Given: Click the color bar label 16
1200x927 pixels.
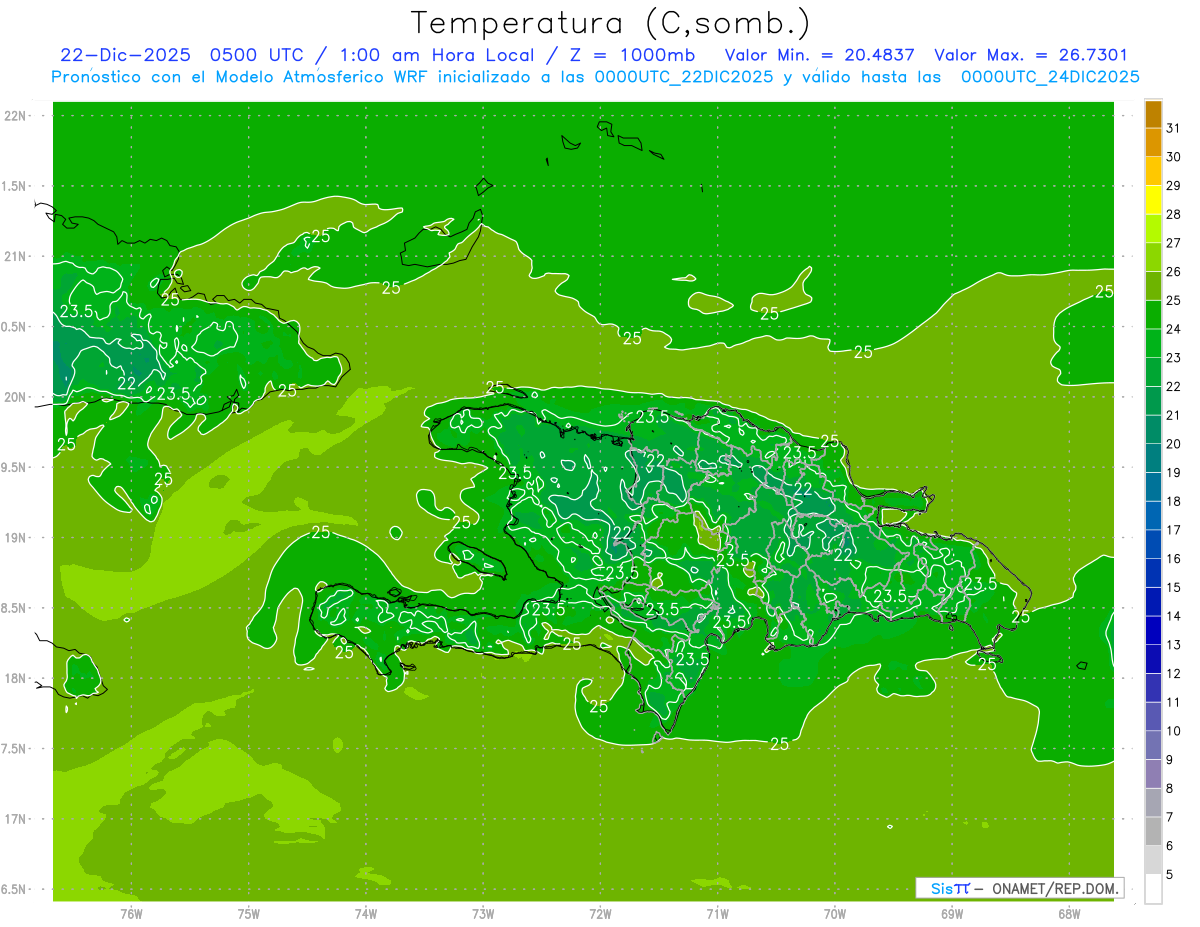Looking at the screenshot, I should [x=1173, y=558].
